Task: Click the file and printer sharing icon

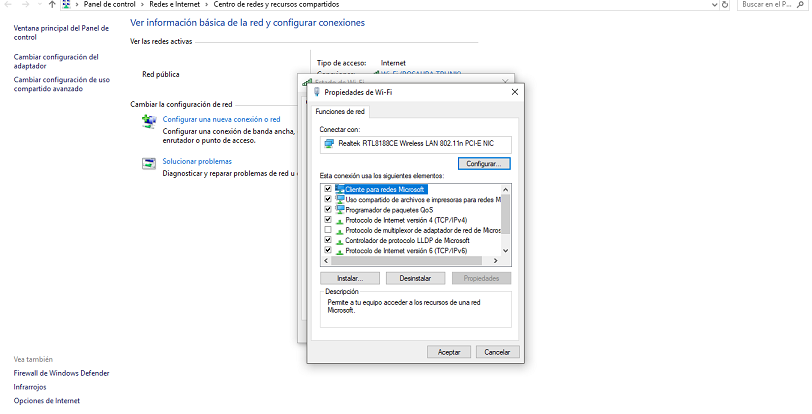Action: pyautogui.click(x=340, y=199)
